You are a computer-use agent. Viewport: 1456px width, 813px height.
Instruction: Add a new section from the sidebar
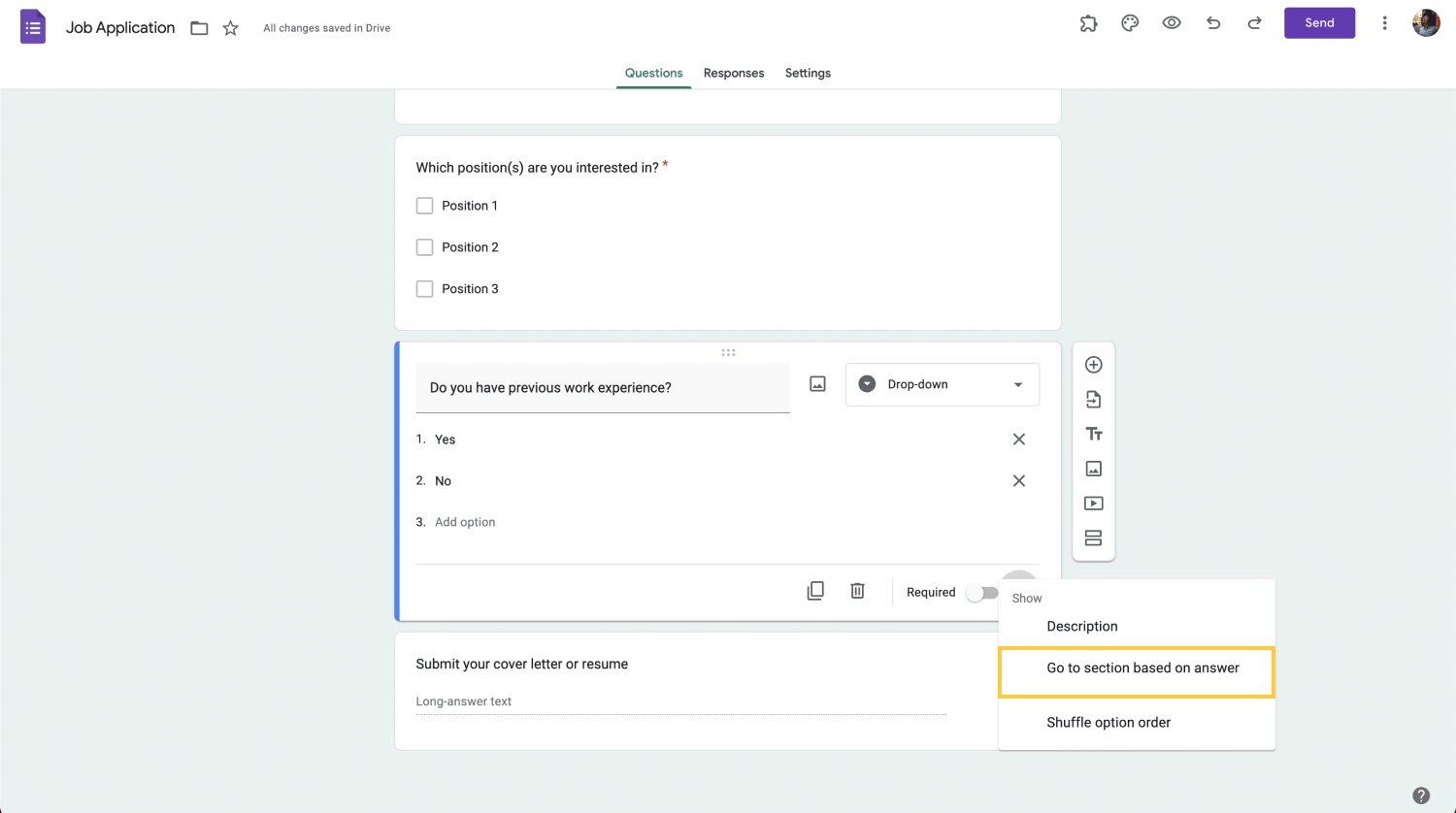(x=1093, y=538)
